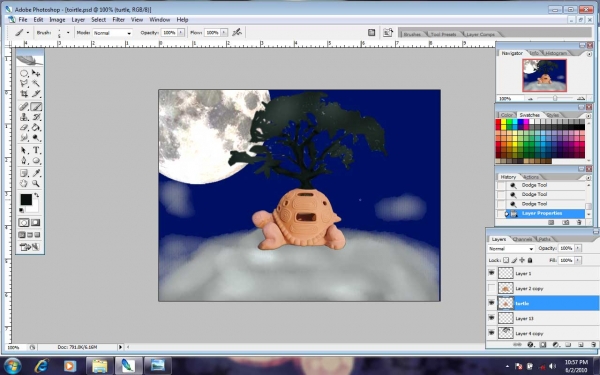Open the layer Fill arrow
600x375 pixels.
tap(578, 260)
